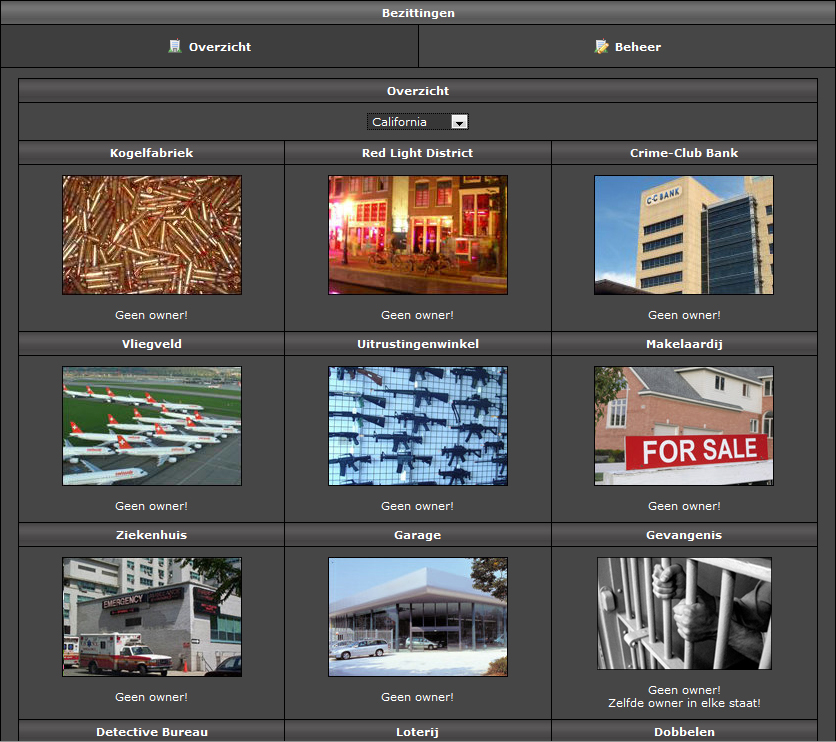Open the California state dropdown
The image size is (836, 742).
click(409, 122)
